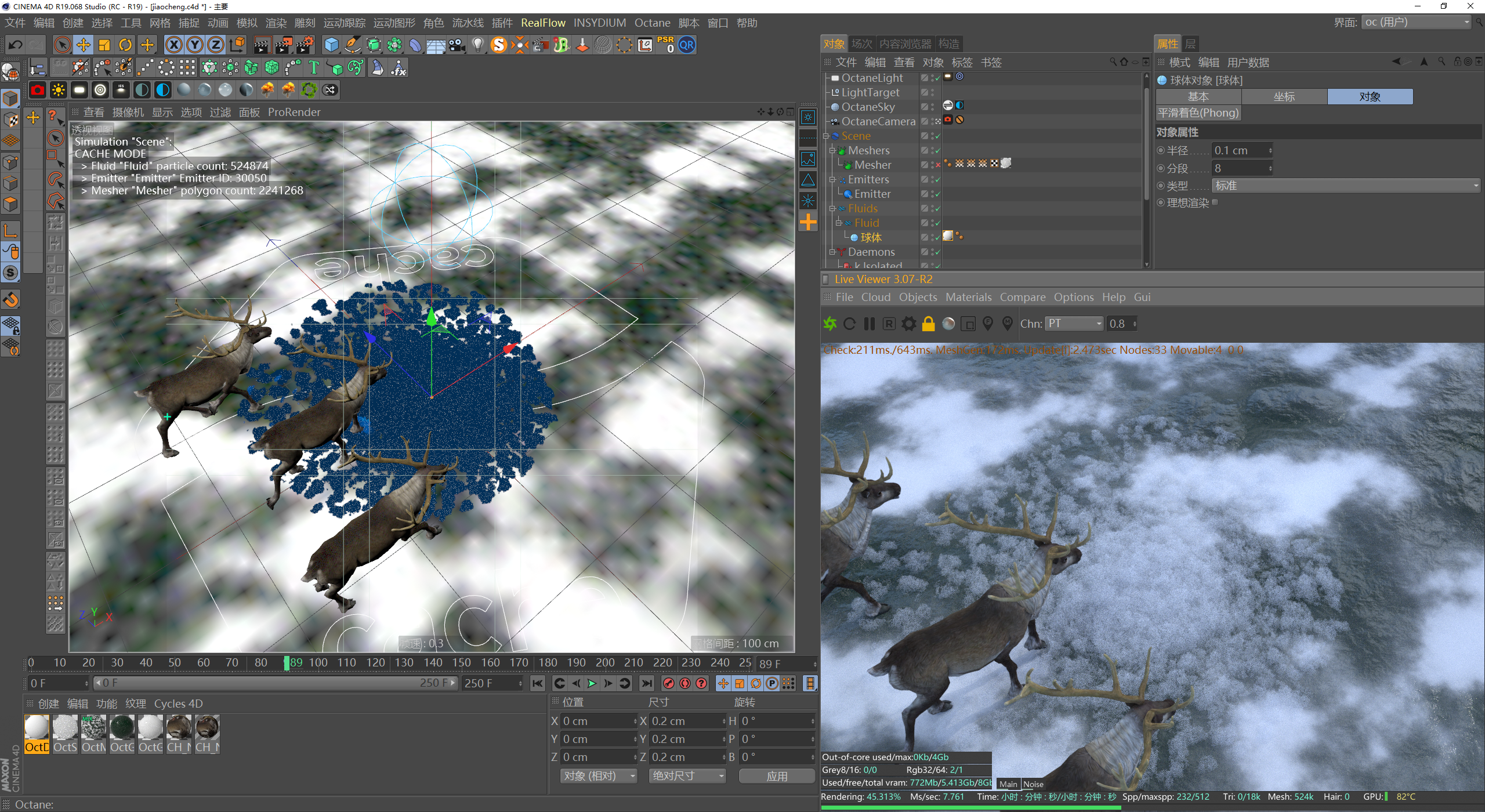Viewport: 1485px width, 812px height.
Task: Switch to the 坐标 attribute tab
Action: coord(1284,97)
